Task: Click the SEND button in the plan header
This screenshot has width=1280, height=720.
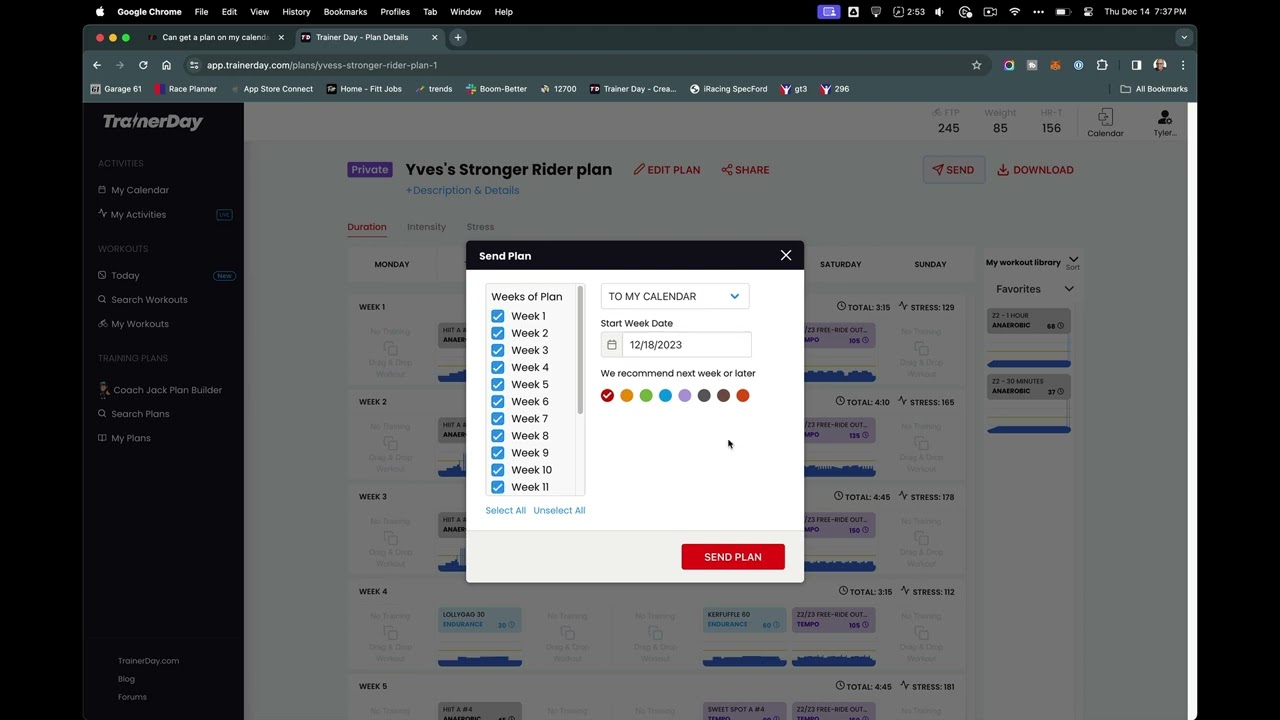Action: (953, 170)
